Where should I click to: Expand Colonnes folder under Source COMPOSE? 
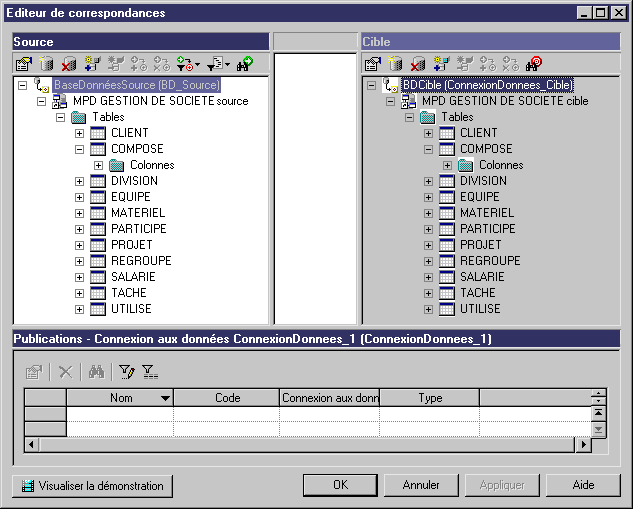pyautogui.click(x=99, y=165)
